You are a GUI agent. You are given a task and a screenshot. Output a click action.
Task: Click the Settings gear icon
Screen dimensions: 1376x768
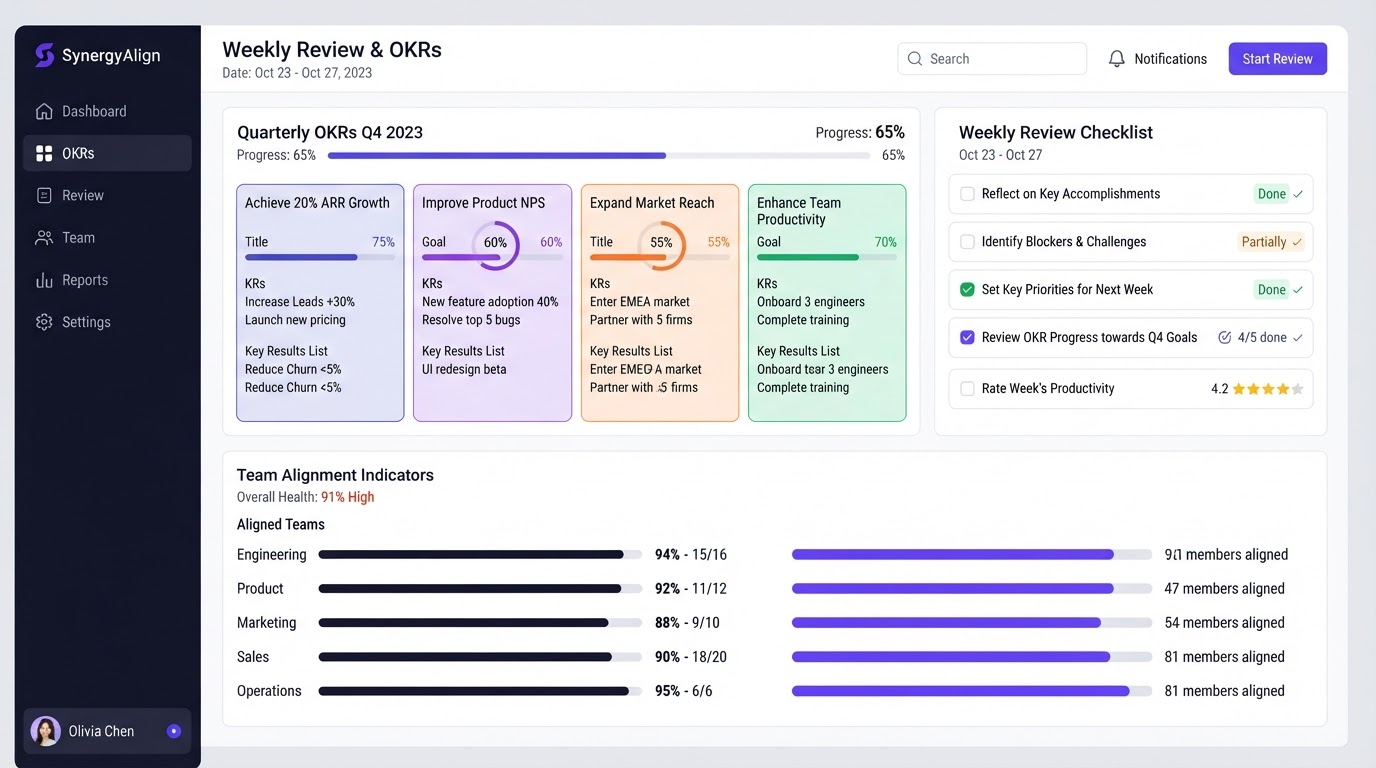coord(44,322)
